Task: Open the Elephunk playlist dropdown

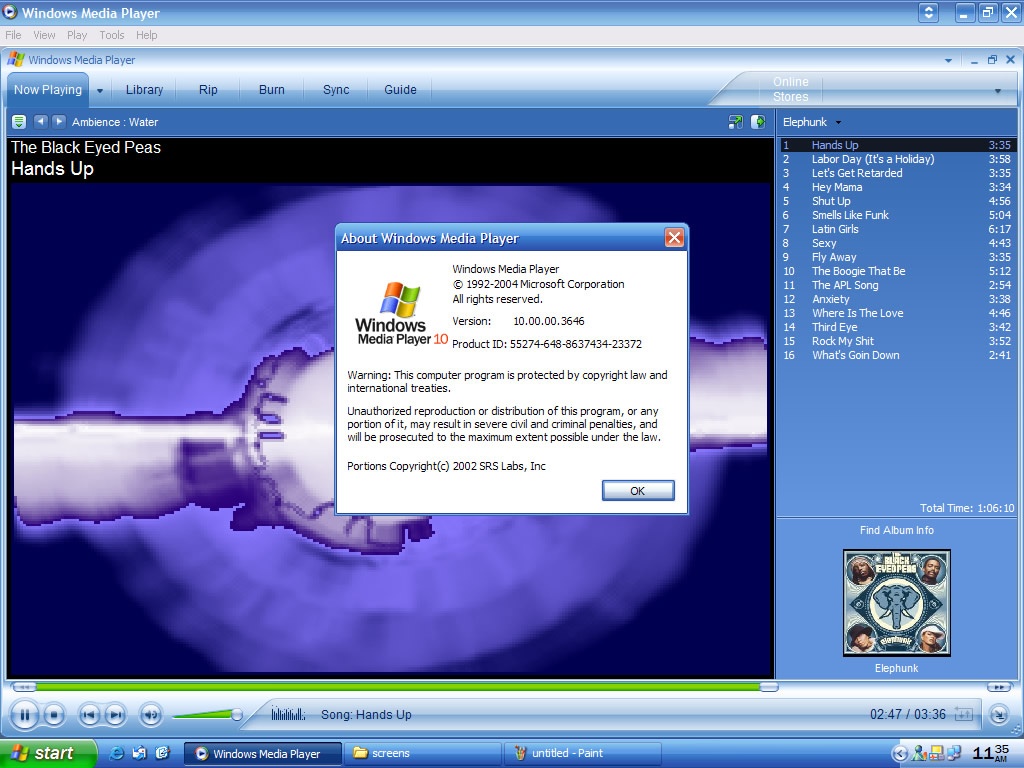Action: point(812,121)
